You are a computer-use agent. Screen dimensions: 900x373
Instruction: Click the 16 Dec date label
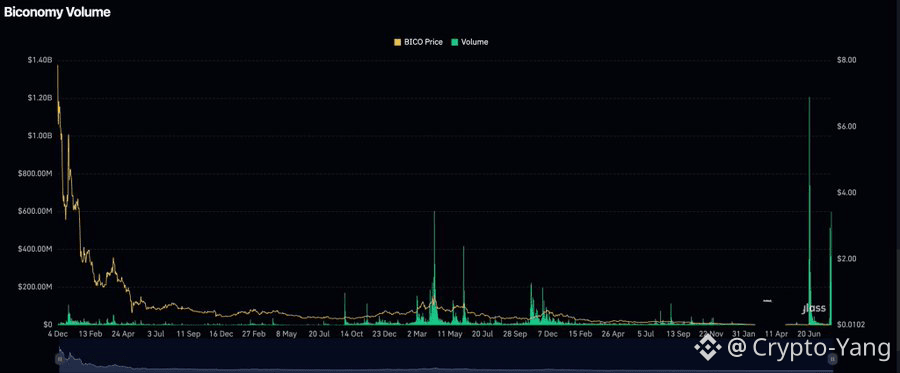pos(221,333)
